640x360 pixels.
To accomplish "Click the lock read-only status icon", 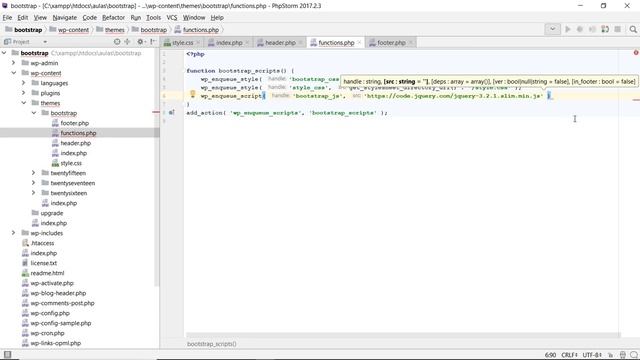I will 611,355.
